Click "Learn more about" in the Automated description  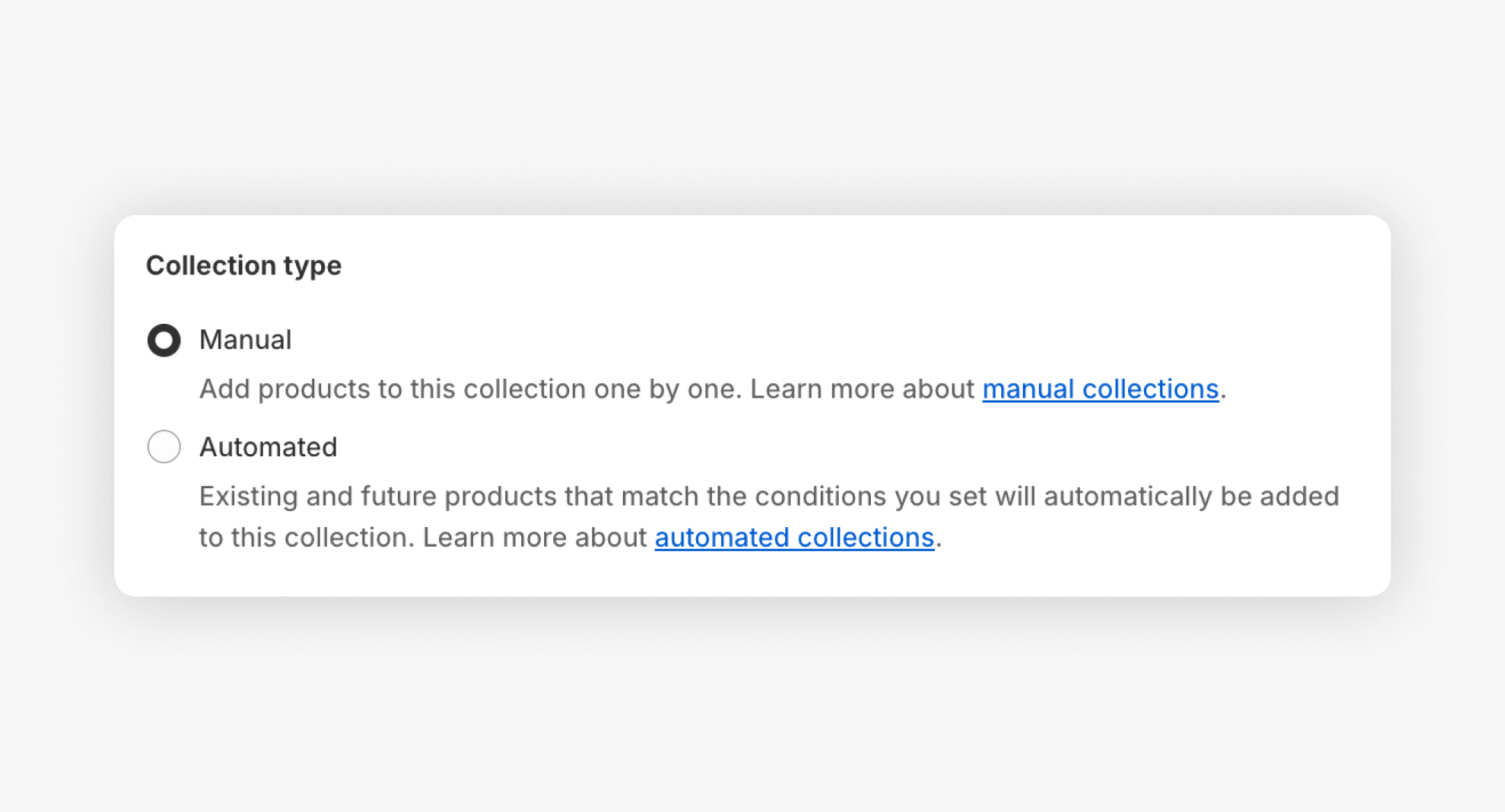(534, 538)
